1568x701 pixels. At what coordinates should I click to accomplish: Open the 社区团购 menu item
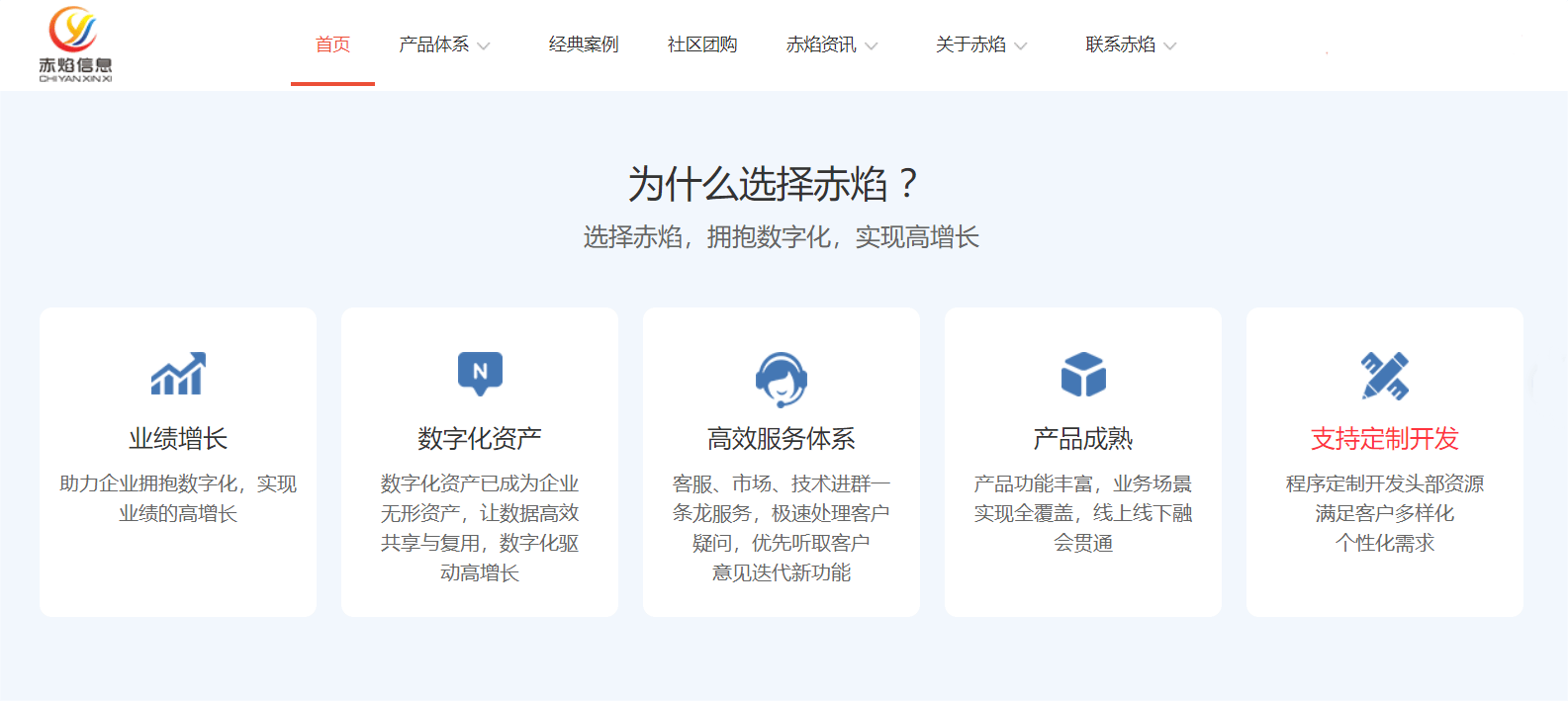(x=702, y=44)
